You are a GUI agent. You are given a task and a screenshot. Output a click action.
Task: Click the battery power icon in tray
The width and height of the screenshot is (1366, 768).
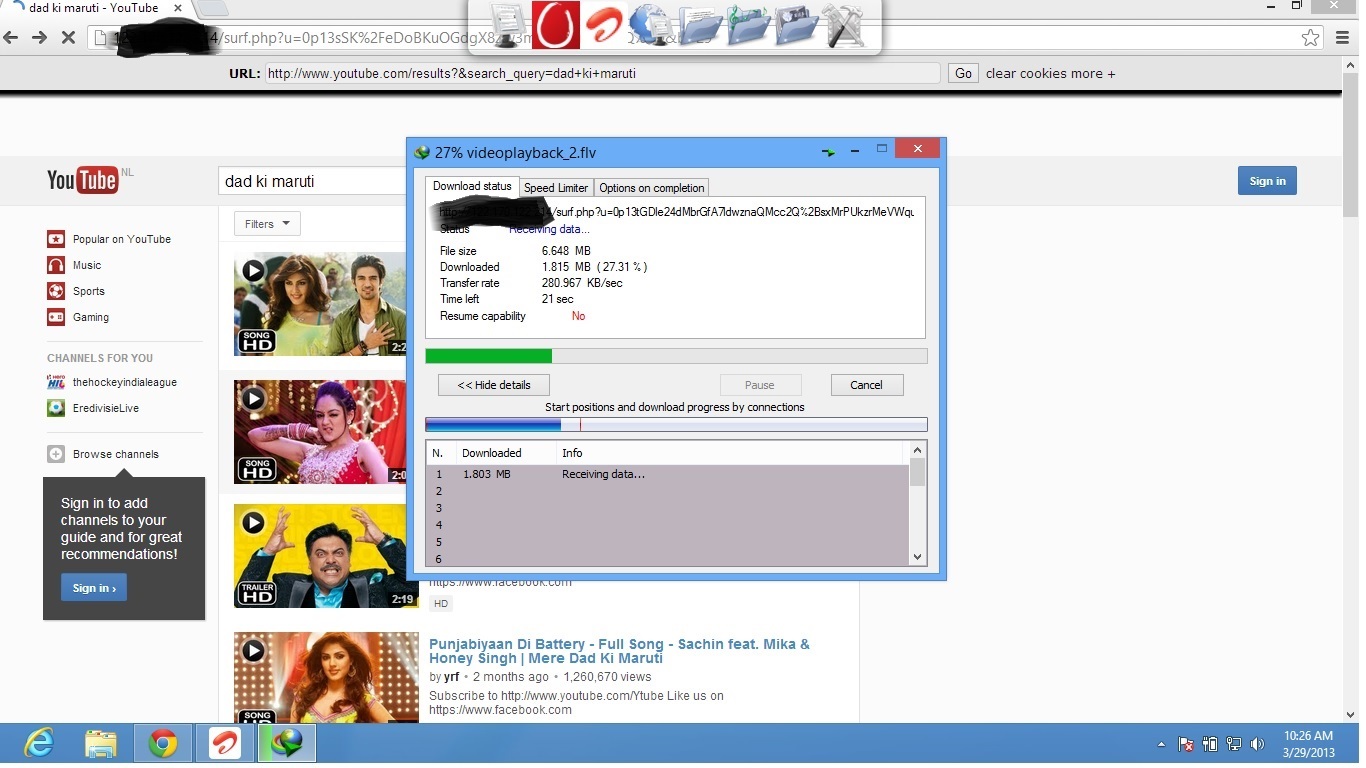(x=1210, y=744)
